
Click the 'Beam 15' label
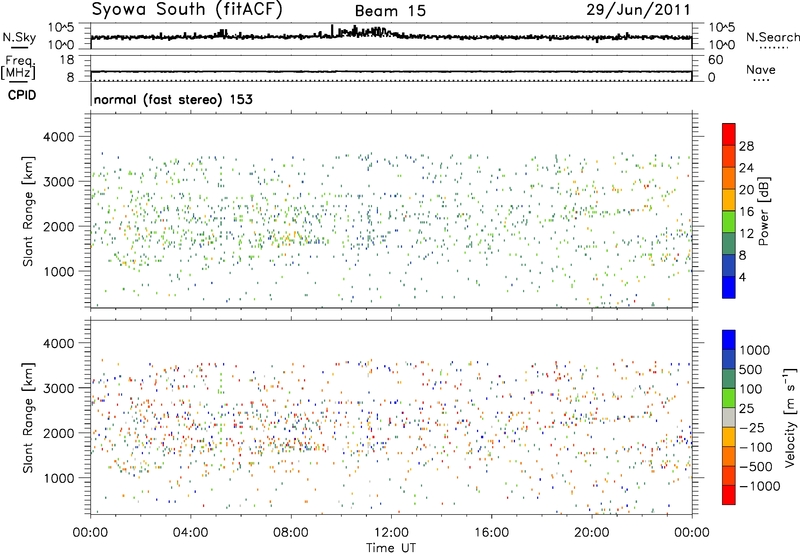tap(390, 11)
